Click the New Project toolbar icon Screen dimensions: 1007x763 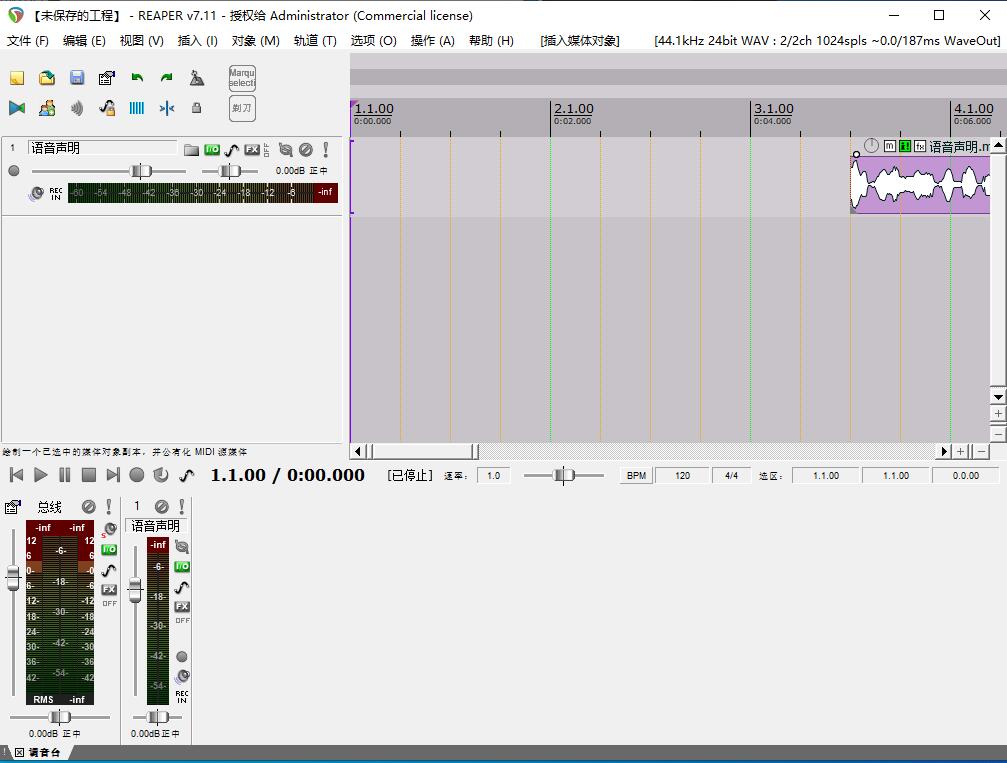17,78
